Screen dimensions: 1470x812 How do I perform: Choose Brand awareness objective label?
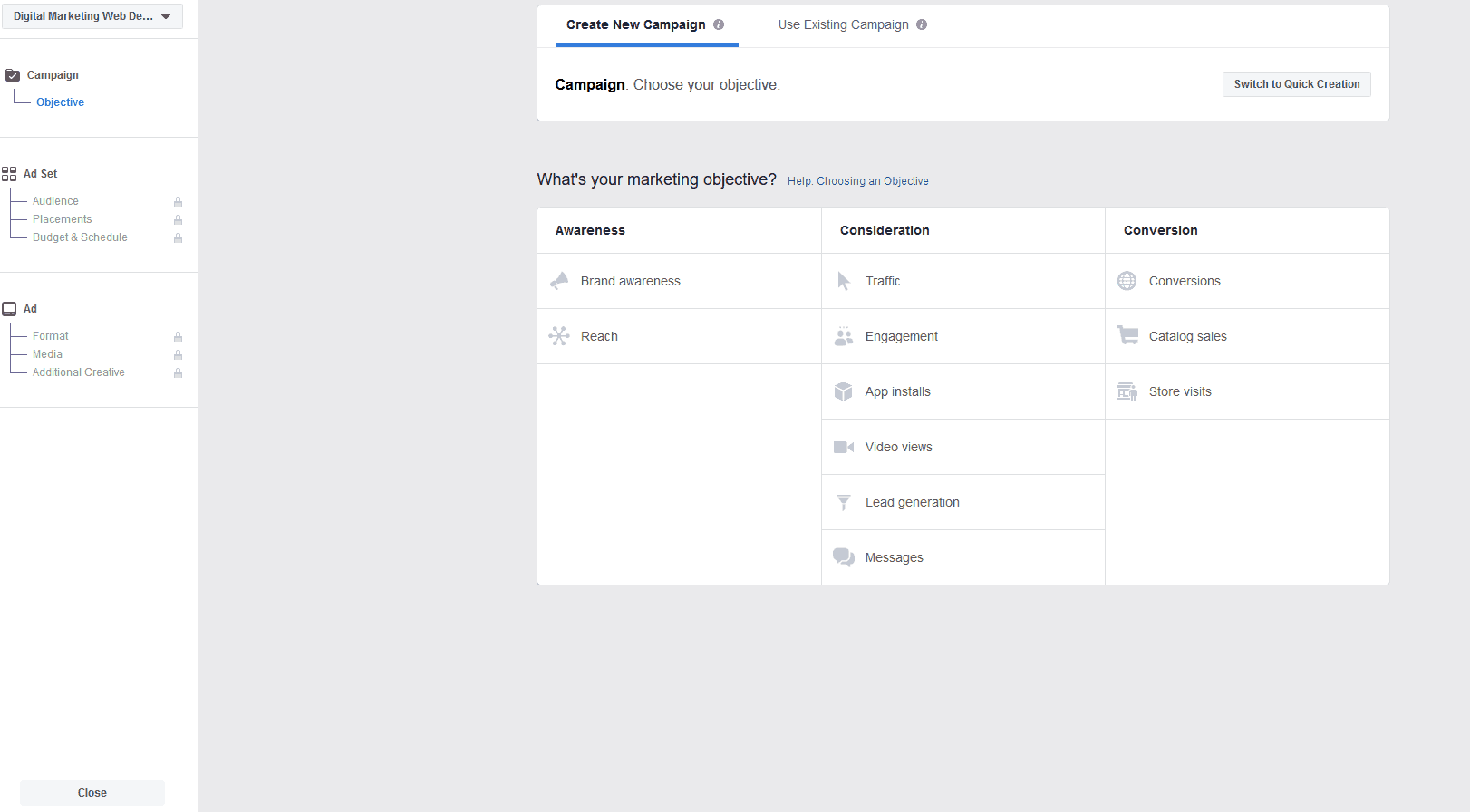point(631,281)
